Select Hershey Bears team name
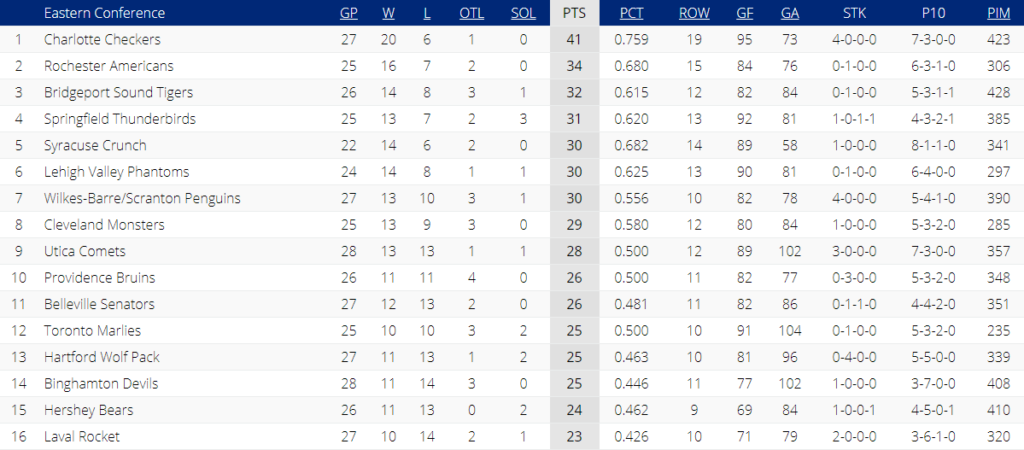 pos(89,410)
